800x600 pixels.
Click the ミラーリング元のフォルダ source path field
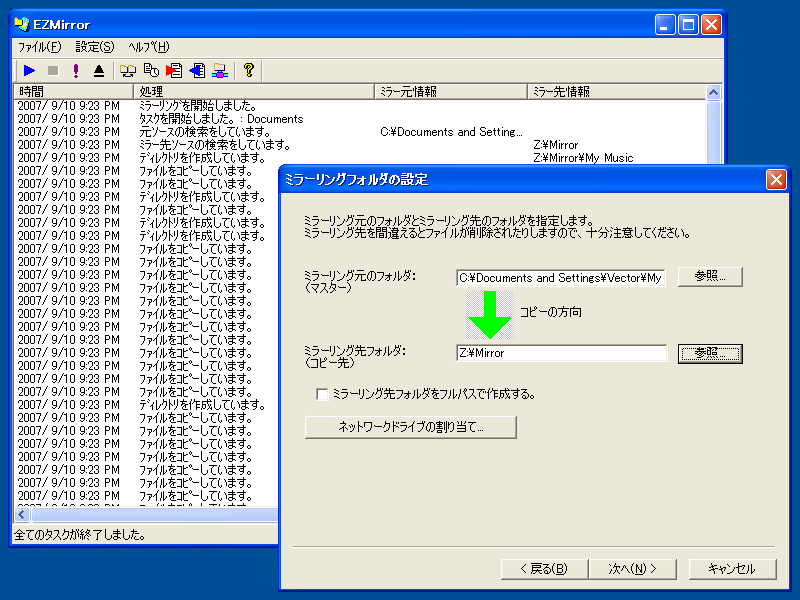[x=561, y=278]
